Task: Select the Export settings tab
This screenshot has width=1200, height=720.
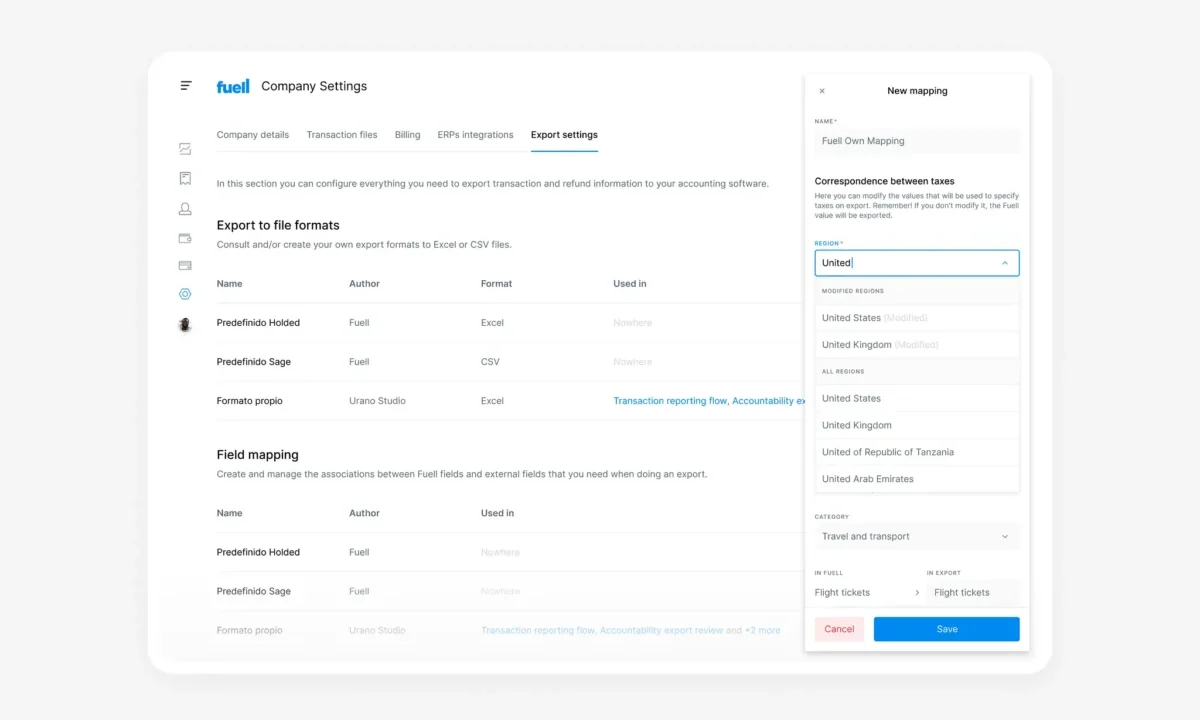Action: (564, 135)
